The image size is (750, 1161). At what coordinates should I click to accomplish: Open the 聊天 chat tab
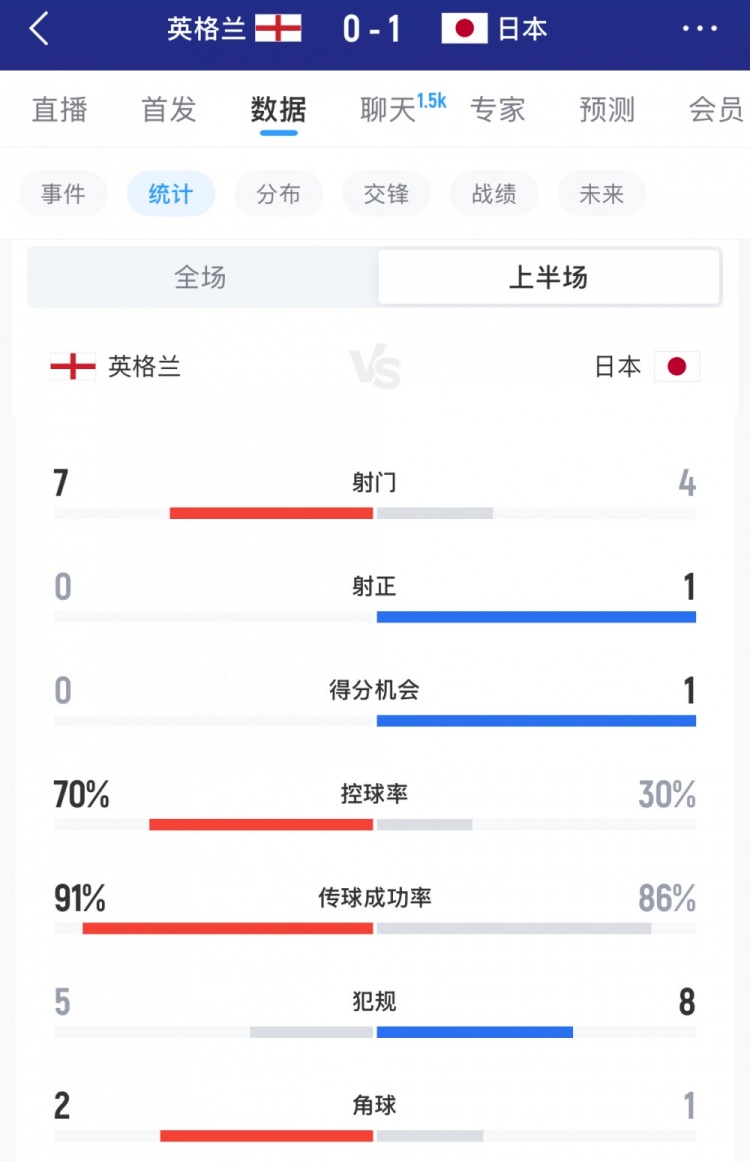click(390, 109)
